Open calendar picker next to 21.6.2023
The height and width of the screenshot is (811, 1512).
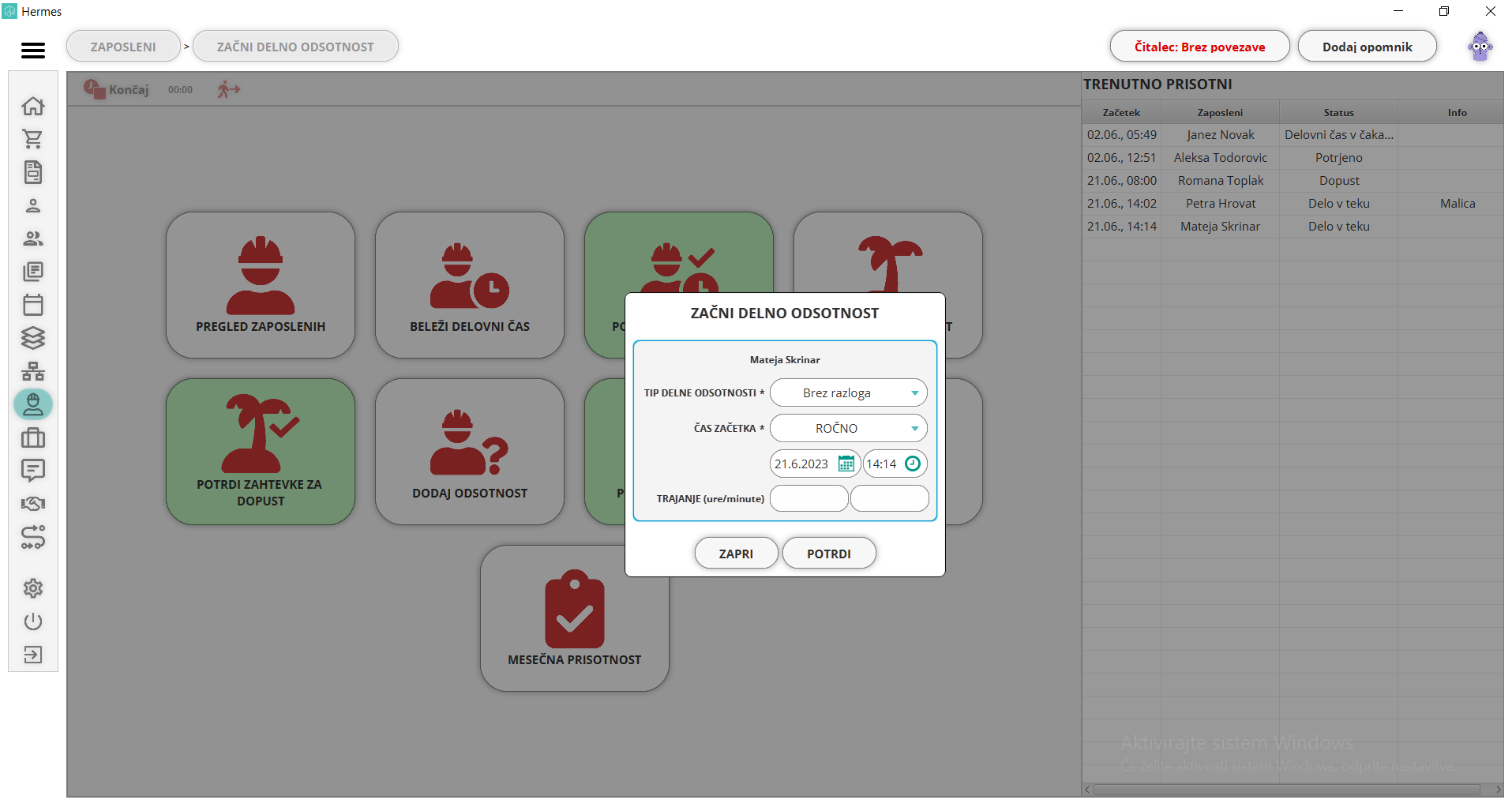pos(846,464)
